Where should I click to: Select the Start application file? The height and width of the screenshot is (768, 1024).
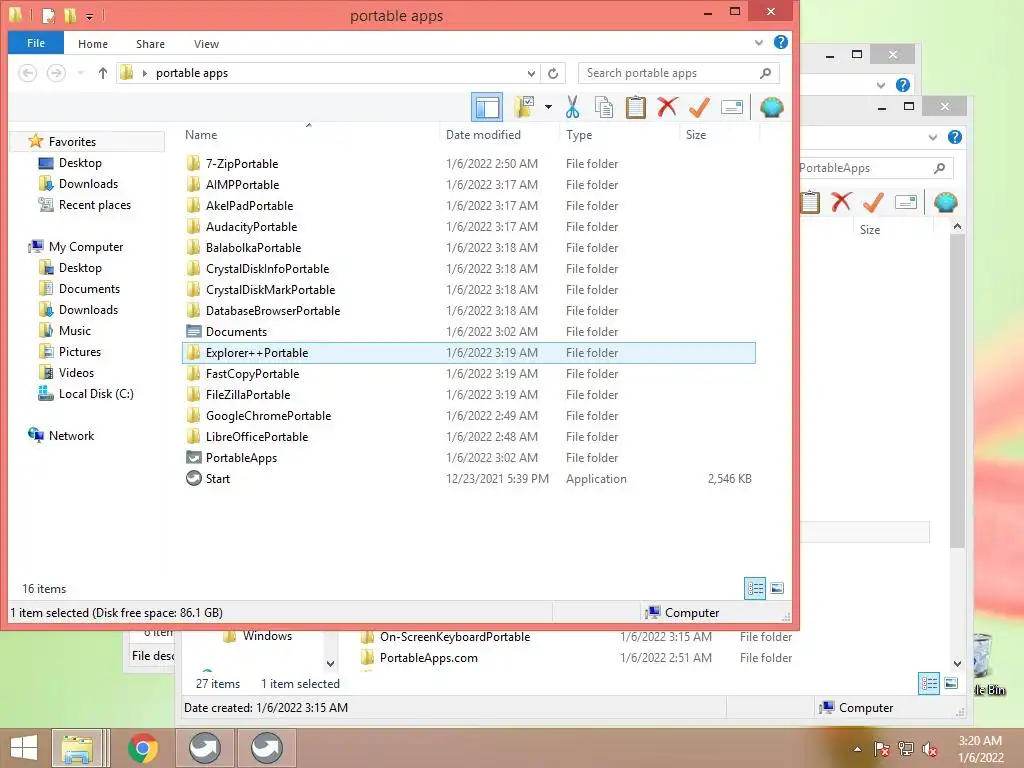click(x=217, y=479)
